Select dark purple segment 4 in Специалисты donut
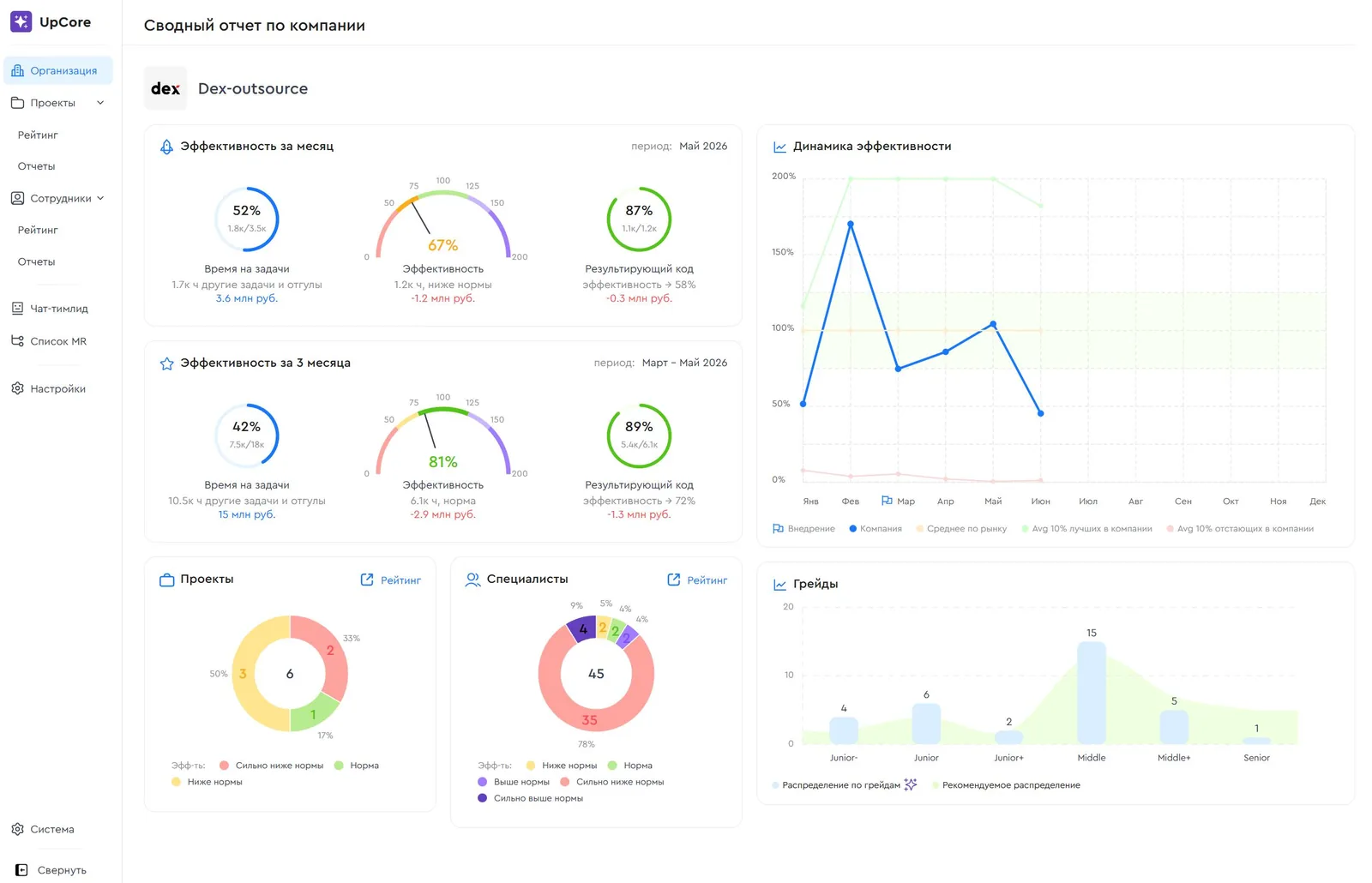Image resolution: width=1372 pixels, height=883 pixels. click(583, 629)
